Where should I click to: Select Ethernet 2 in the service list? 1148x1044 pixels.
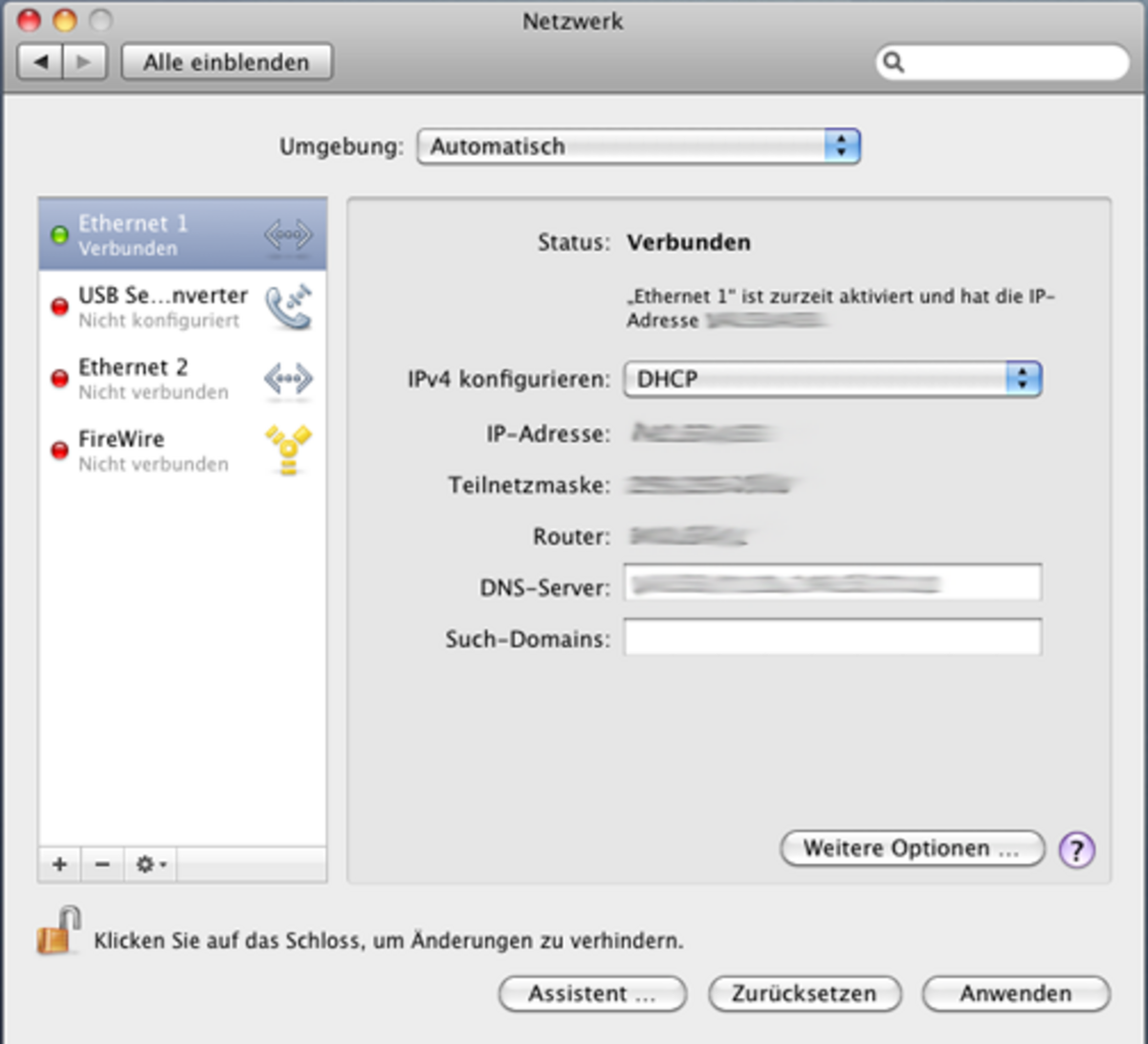pyautogui.click(x=182, y=379)
